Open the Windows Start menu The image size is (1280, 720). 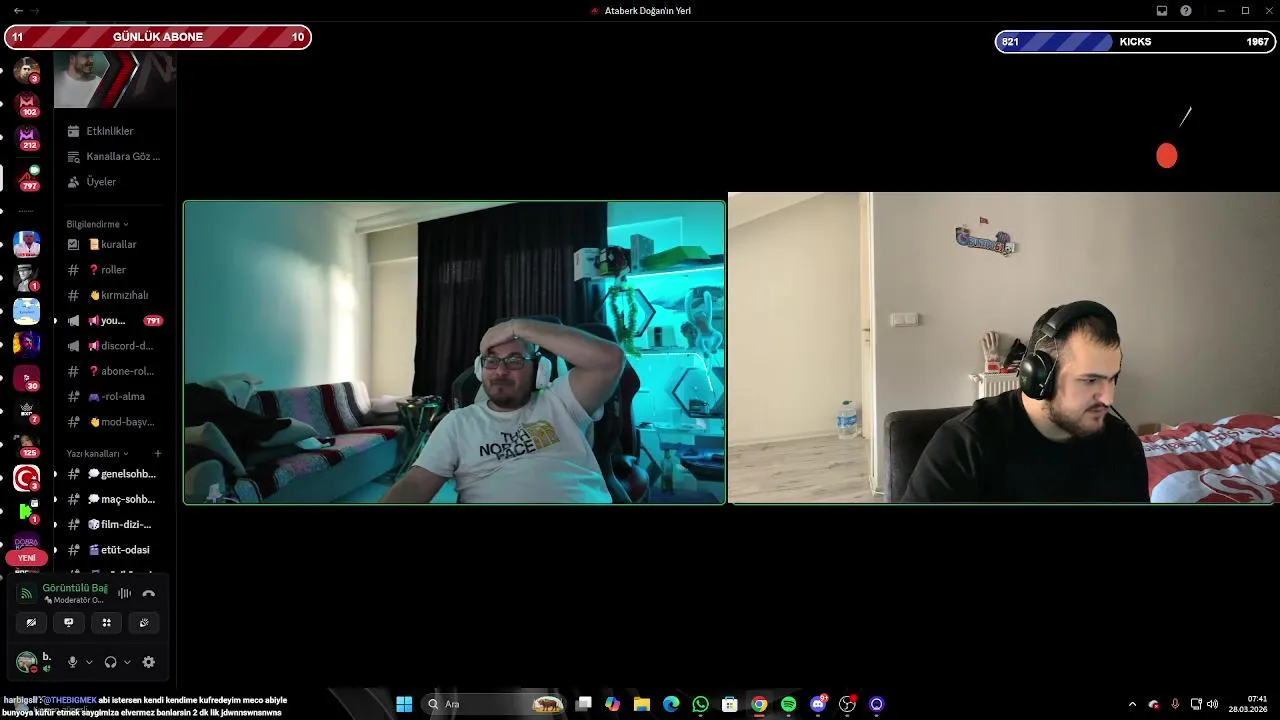(404, 704)
